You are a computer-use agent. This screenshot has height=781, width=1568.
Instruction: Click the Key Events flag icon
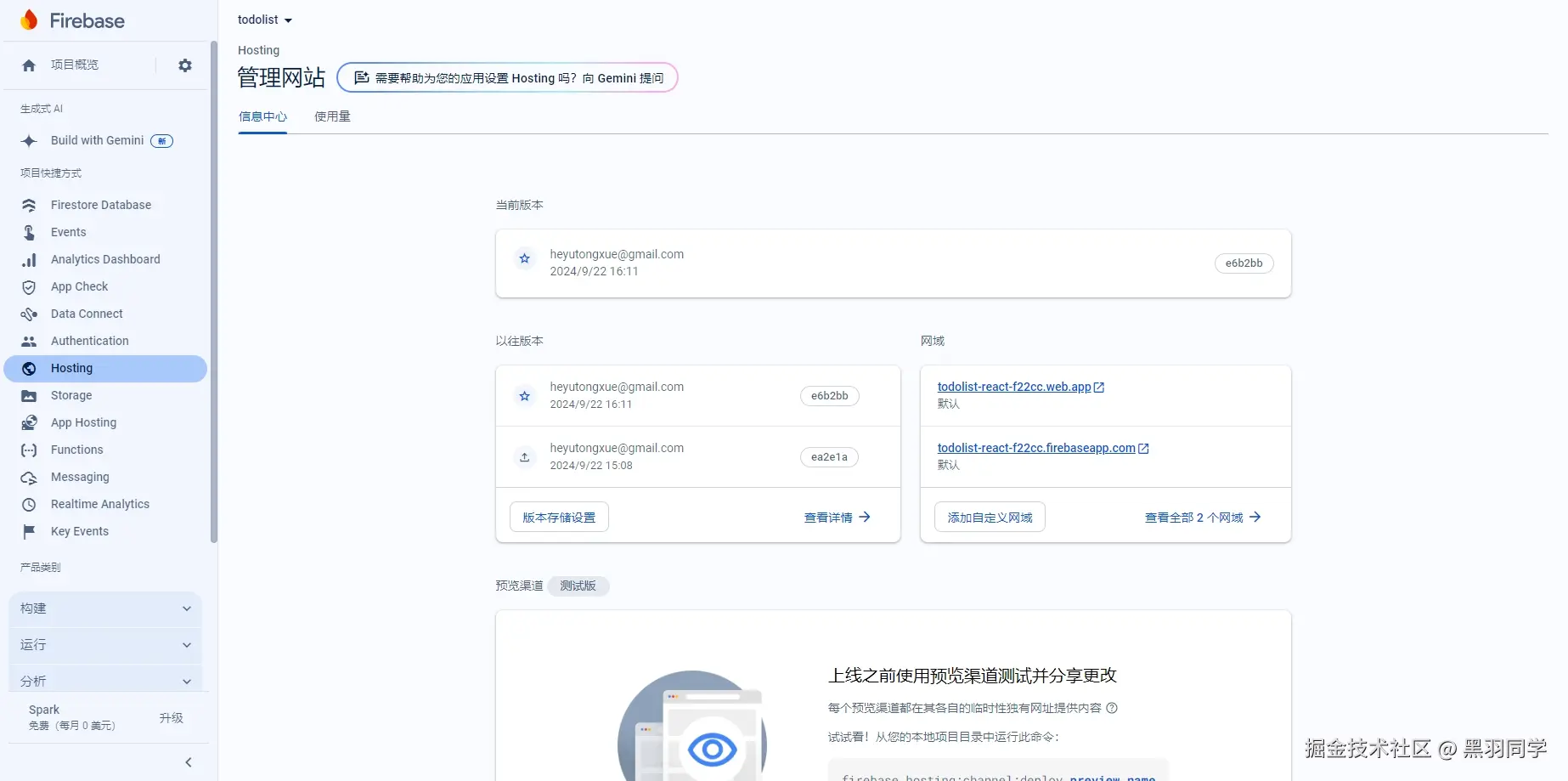[x=29, y=532]
